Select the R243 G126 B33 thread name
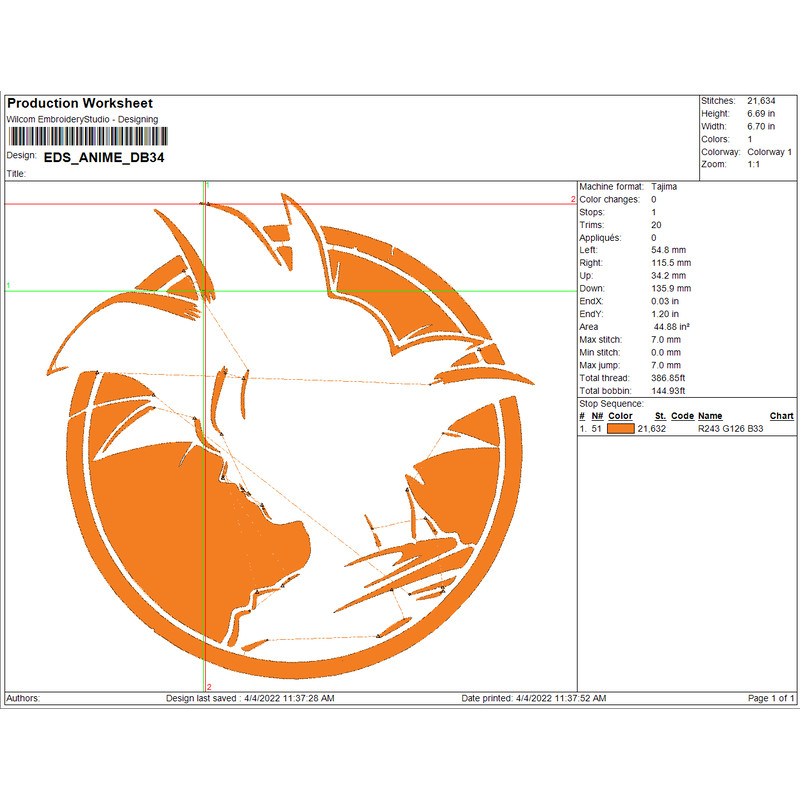Viewport: 800px width, 800px height. click(729, 428)
